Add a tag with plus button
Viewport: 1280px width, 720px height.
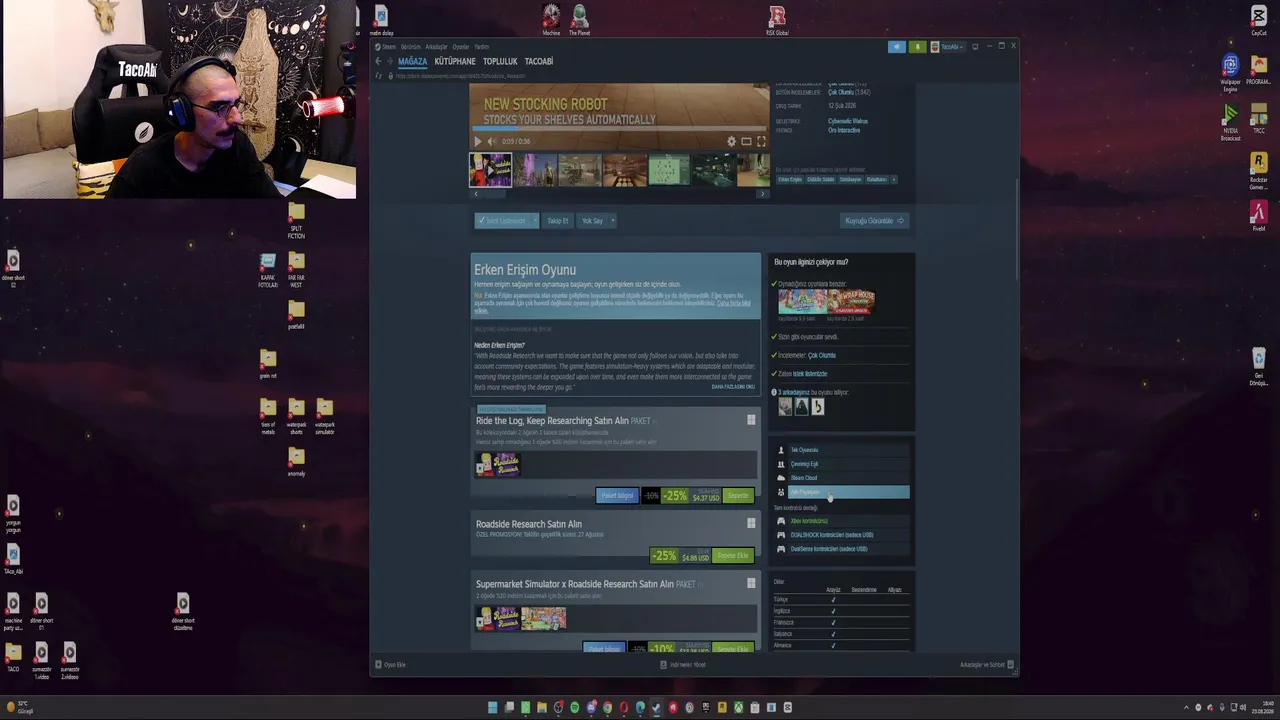893,180
